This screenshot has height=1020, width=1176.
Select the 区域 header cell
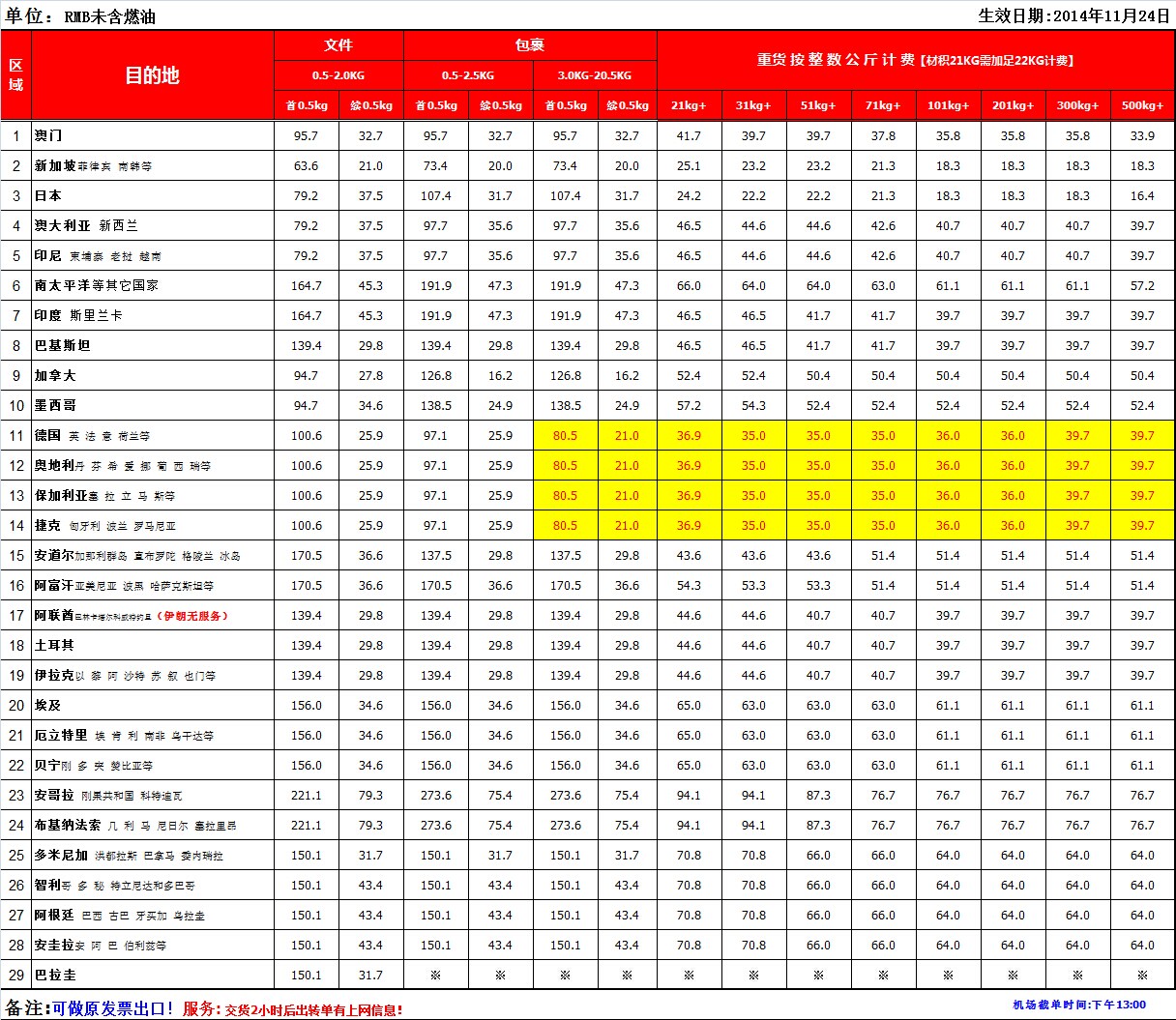tap(15, 75)
